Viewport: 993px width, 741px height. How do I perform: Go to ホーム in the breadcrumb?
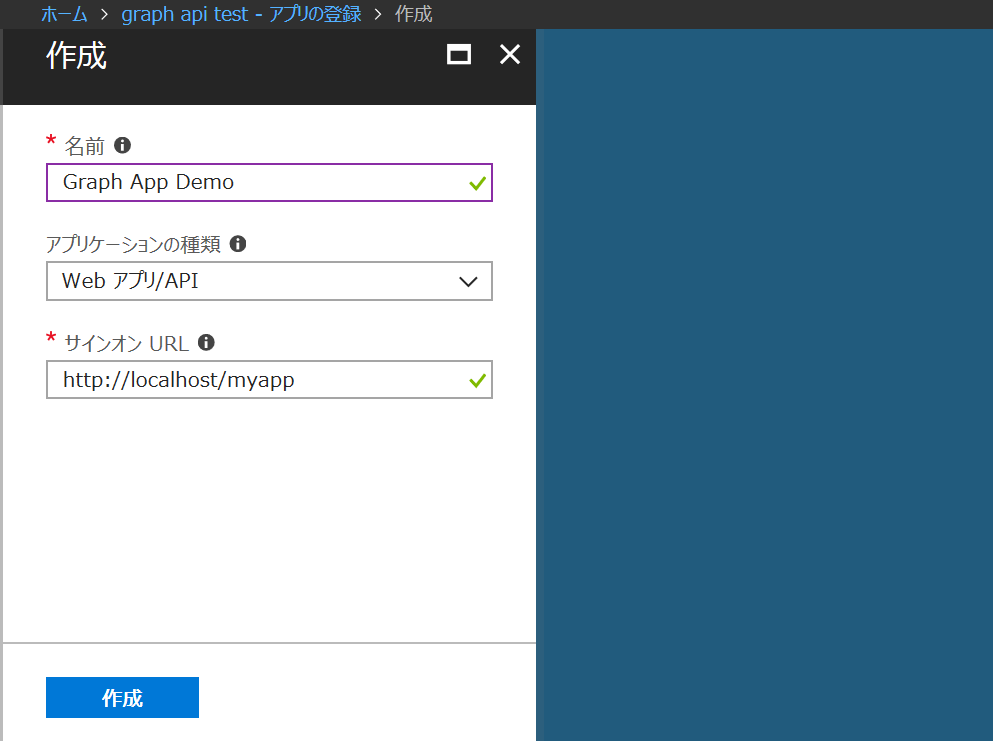tap(64, 14)
